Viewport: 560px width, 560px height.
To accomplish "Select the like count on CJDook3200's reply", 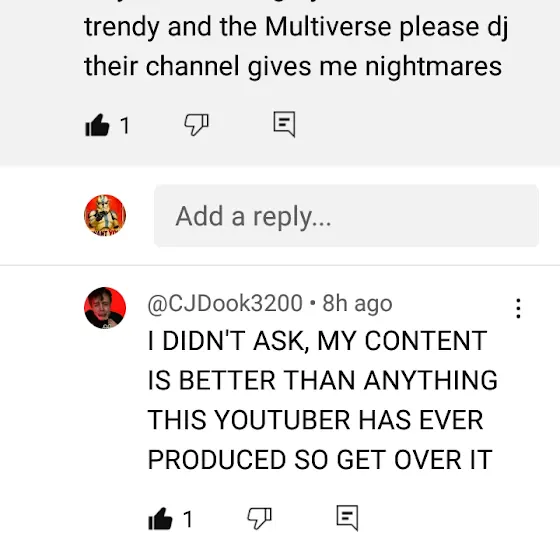I will tap(188, 519).
